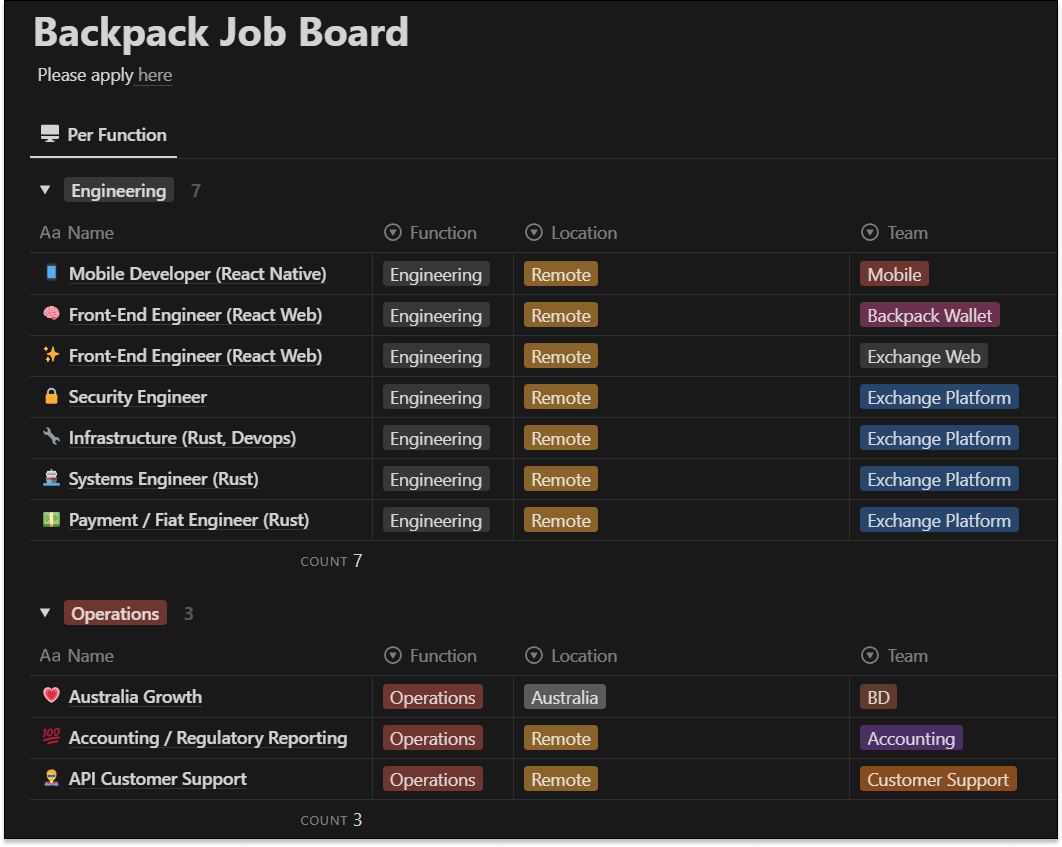Screen dimensions: 1062x847
Task: Click Location column select icon in Engineering table
Action: coord(534,233)
